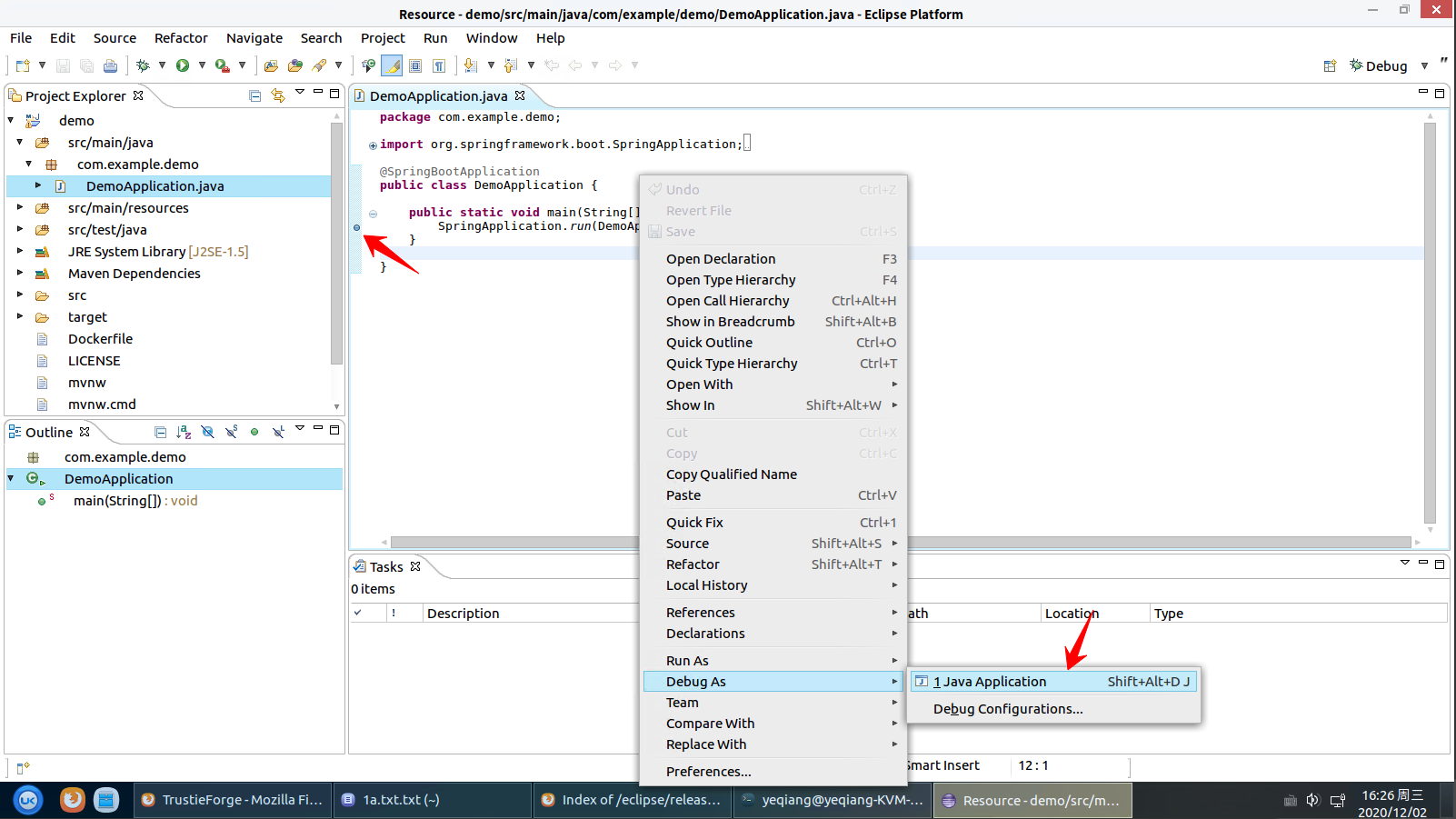
Task: Click the network icon in system tray
Action: tap(1338, 800)
